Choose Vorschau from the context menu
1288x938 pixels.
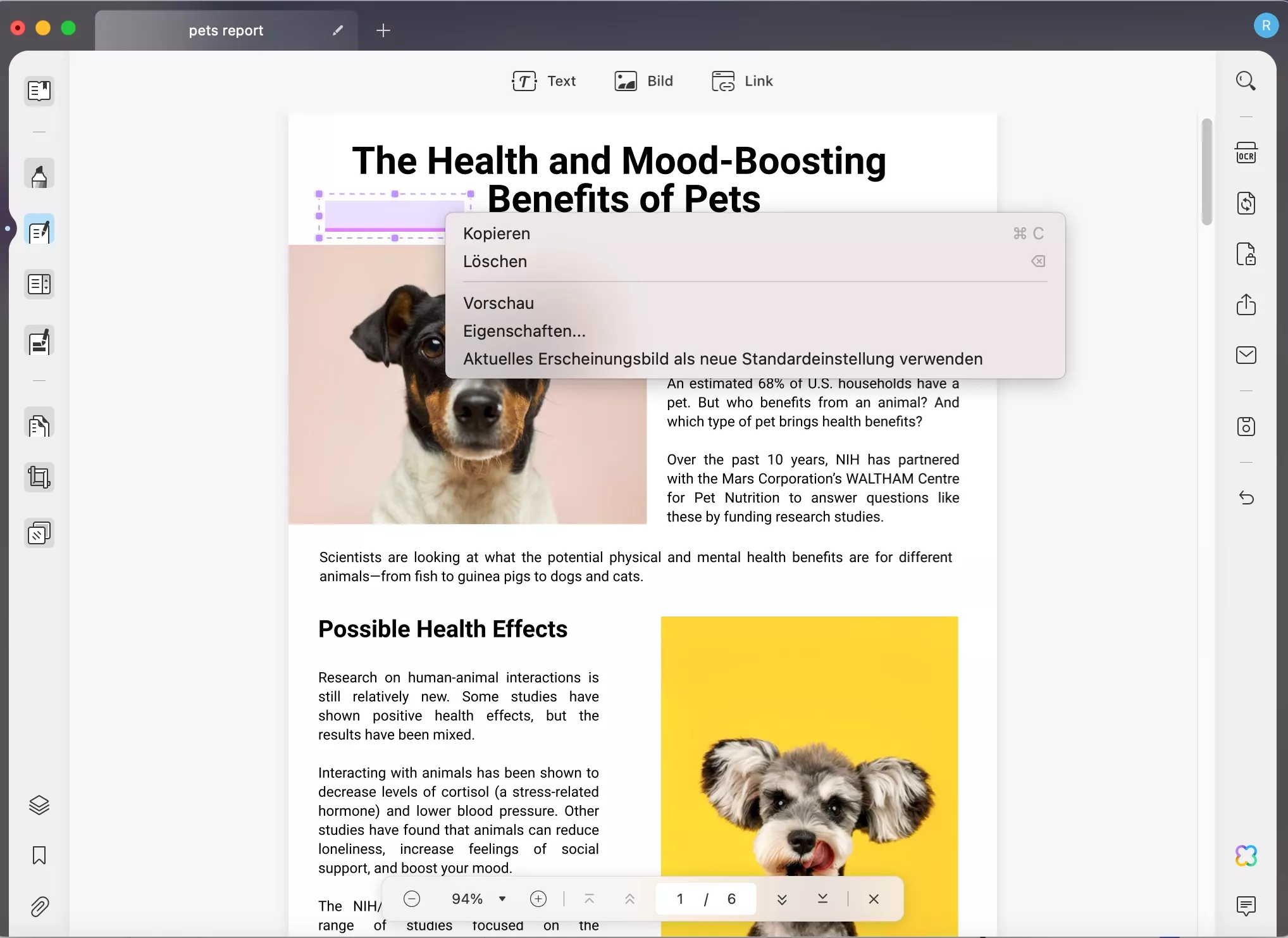coord(755,303)
